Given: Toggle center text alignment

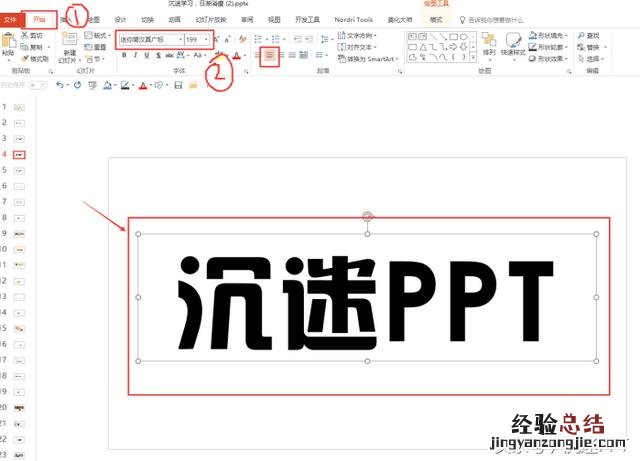Looking at the screenshot, I should pyautogui.click(x=270, y=55).
